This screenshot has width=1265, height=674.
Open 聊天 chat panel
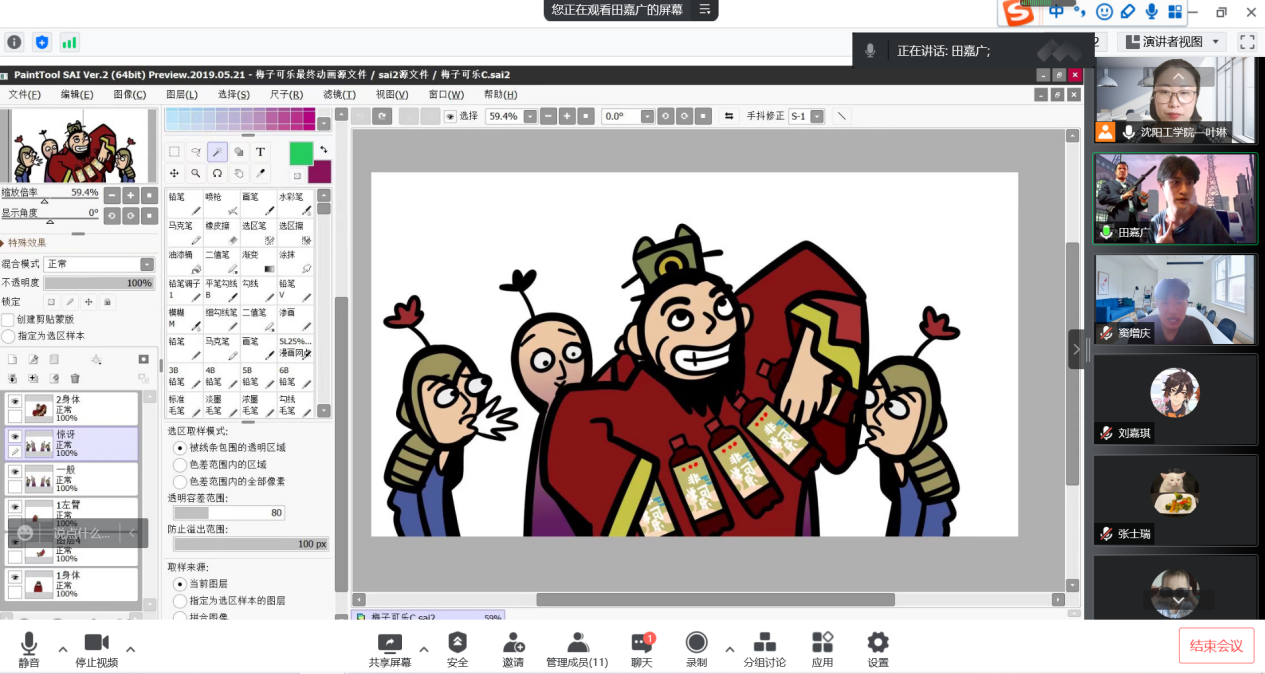tap(641, 650)
